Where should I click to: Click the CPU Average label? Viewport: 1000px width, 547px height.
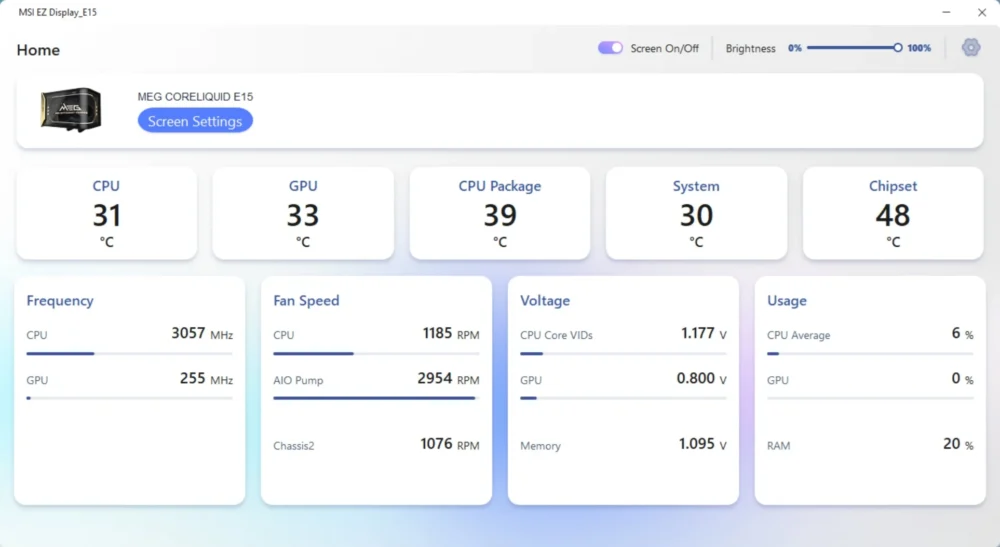(x=798, y=335)
